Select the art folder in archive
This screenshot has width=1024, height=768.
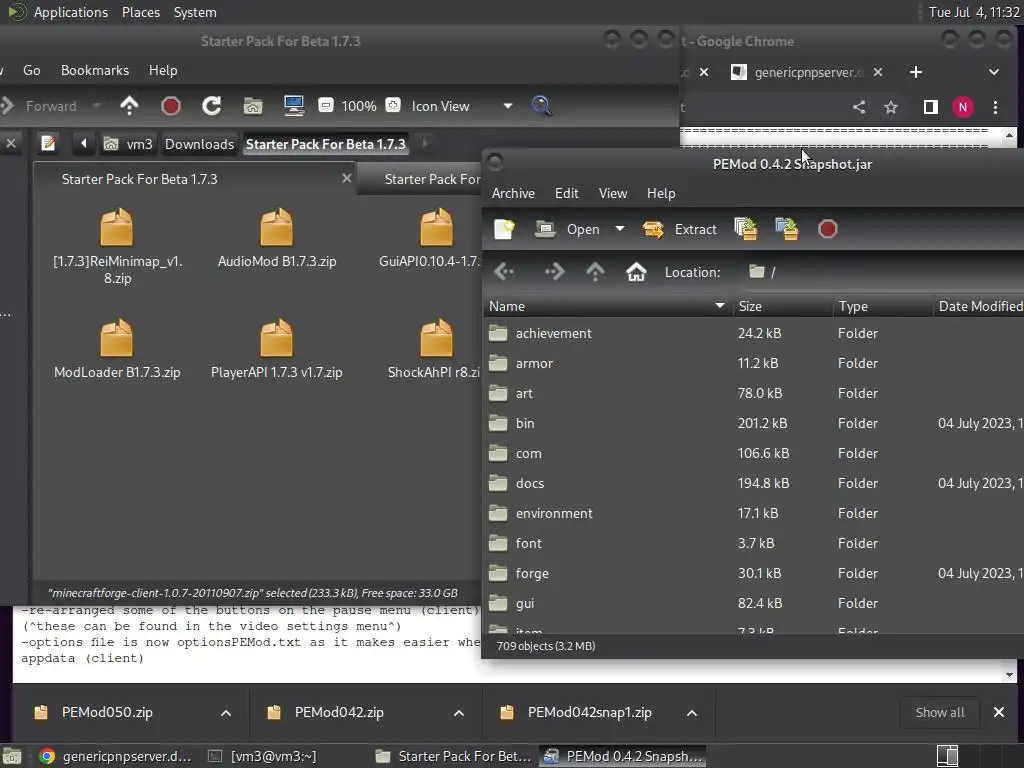coord(754,393)
